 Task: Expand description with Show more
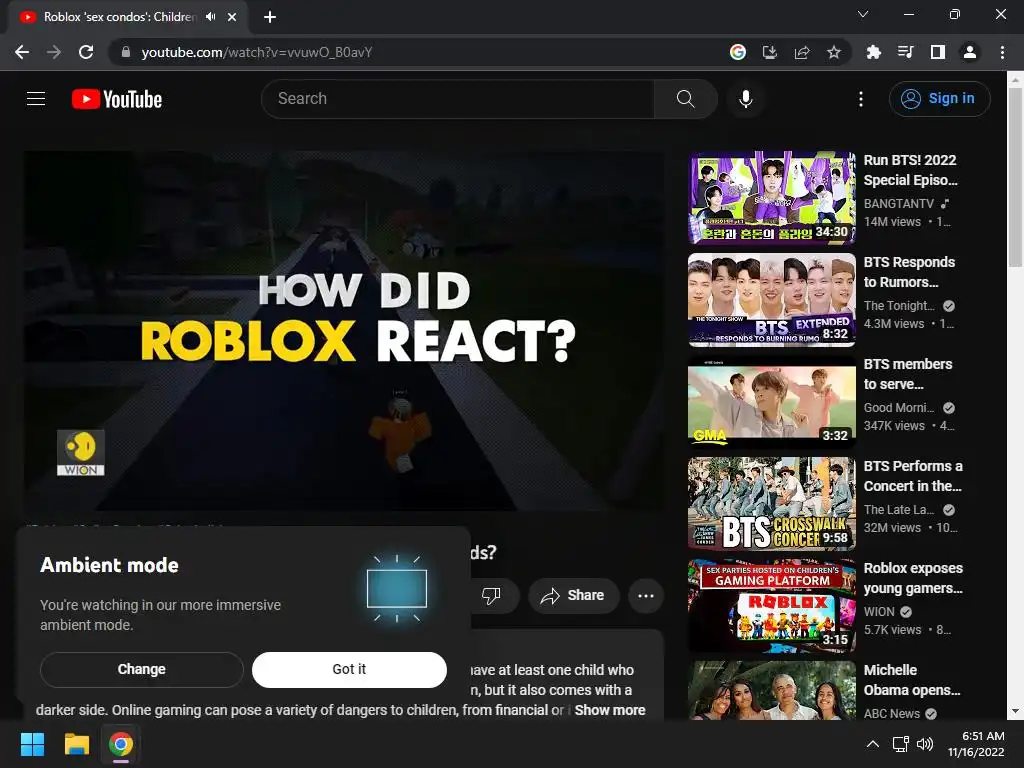point(610,710)
